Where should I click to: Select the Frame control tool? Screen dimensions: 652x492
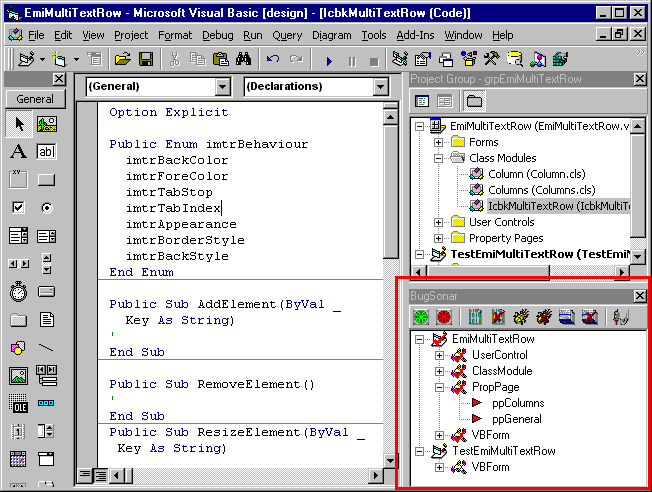[x=19, y=180]
